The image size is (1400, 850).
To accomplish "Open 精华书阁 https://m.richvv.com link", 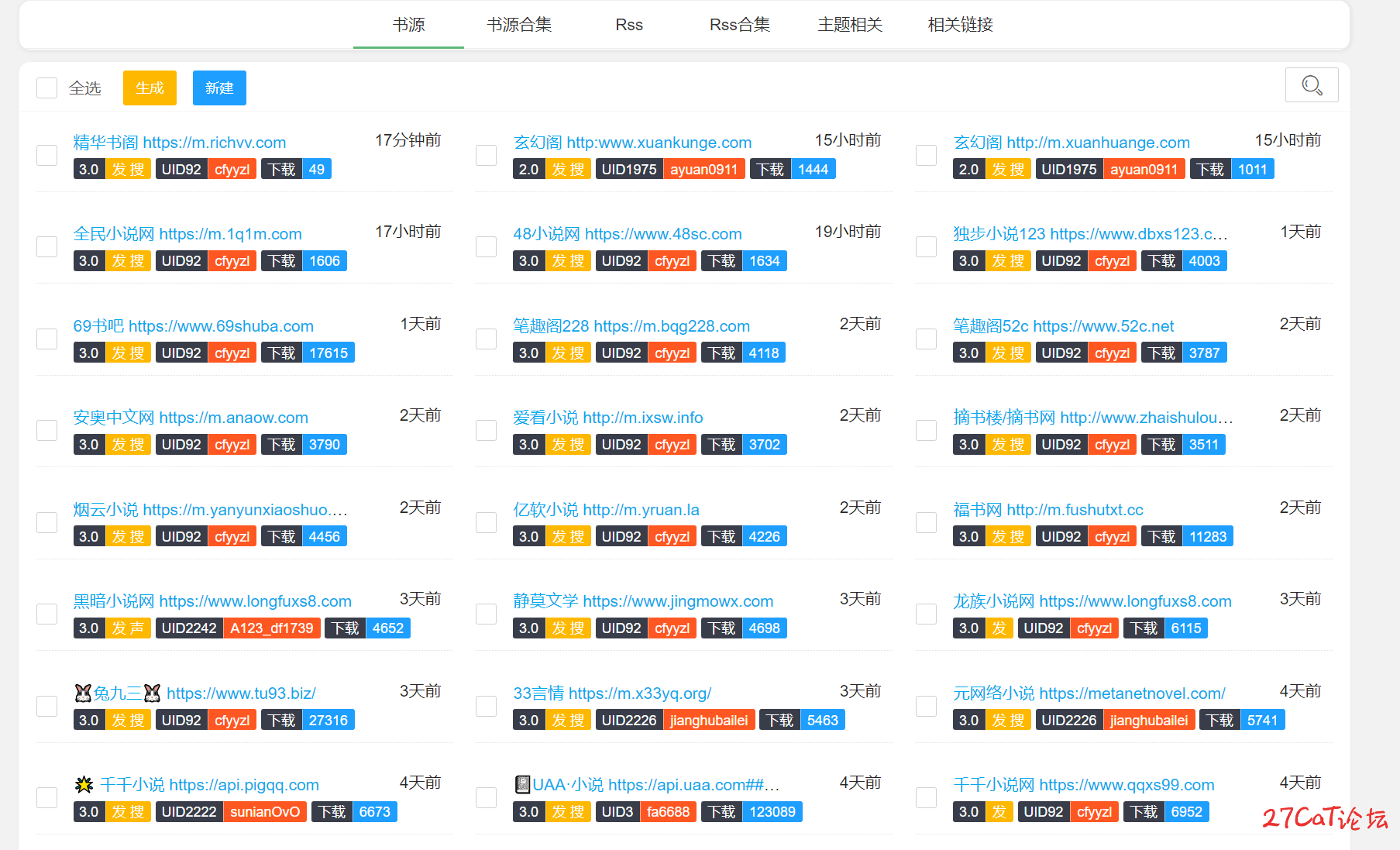I will pyautogui.click(x=180, y=143).
